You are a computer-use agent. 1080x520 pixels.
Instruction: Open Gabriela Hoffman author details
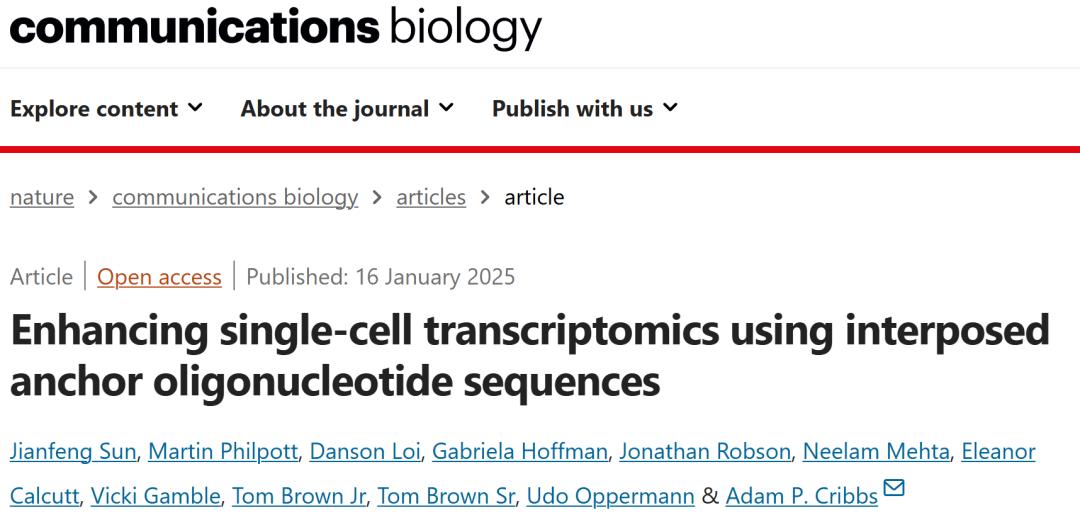521,452
